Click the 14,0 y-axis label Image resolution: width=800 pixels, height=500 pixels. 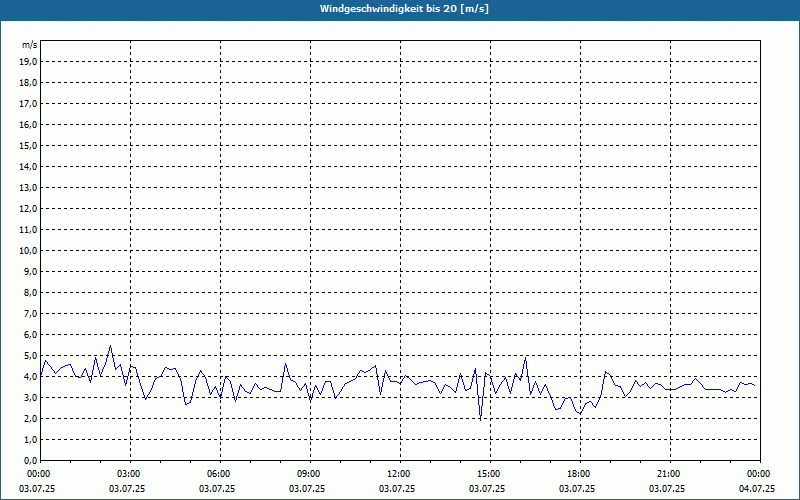[28, 166]
